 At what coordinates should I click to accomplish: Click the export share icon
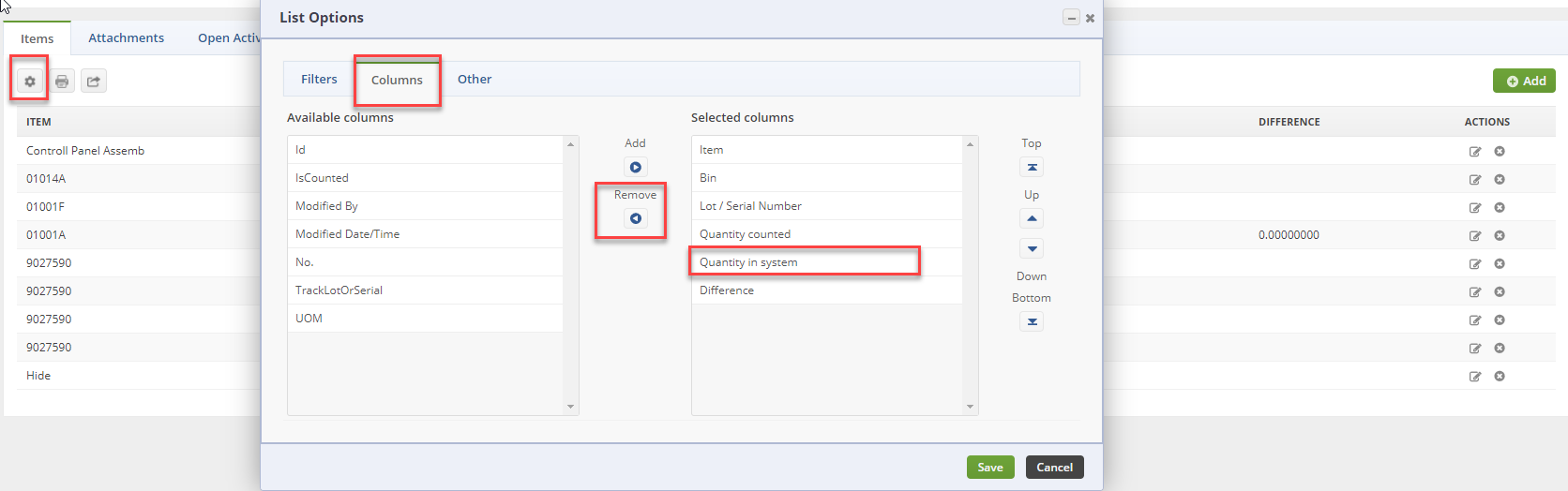coord(94,82)
